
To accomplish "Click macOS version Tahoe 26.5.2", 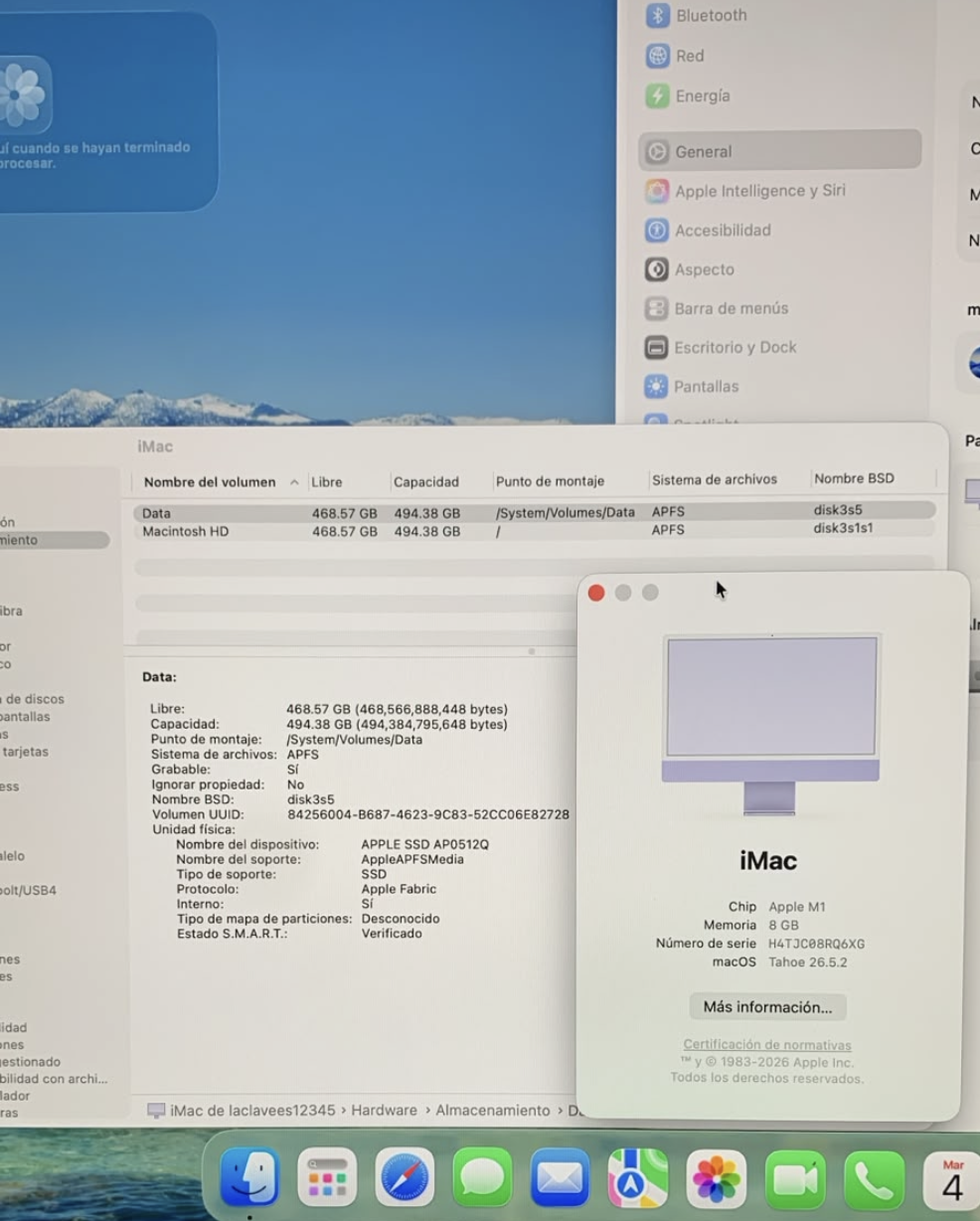I will click(808, 962).
